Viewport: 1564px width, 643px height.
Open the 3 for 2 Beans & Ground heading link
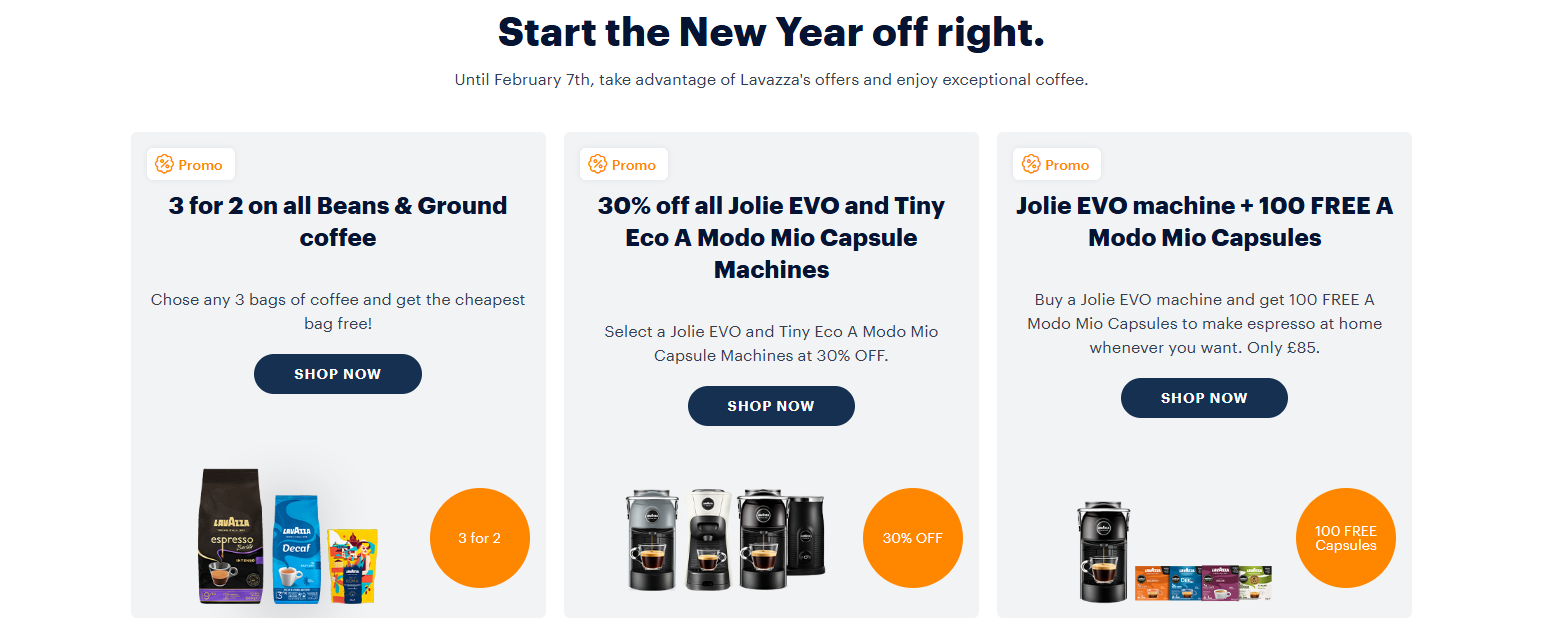pyautogui.click(x=337, y=221)
